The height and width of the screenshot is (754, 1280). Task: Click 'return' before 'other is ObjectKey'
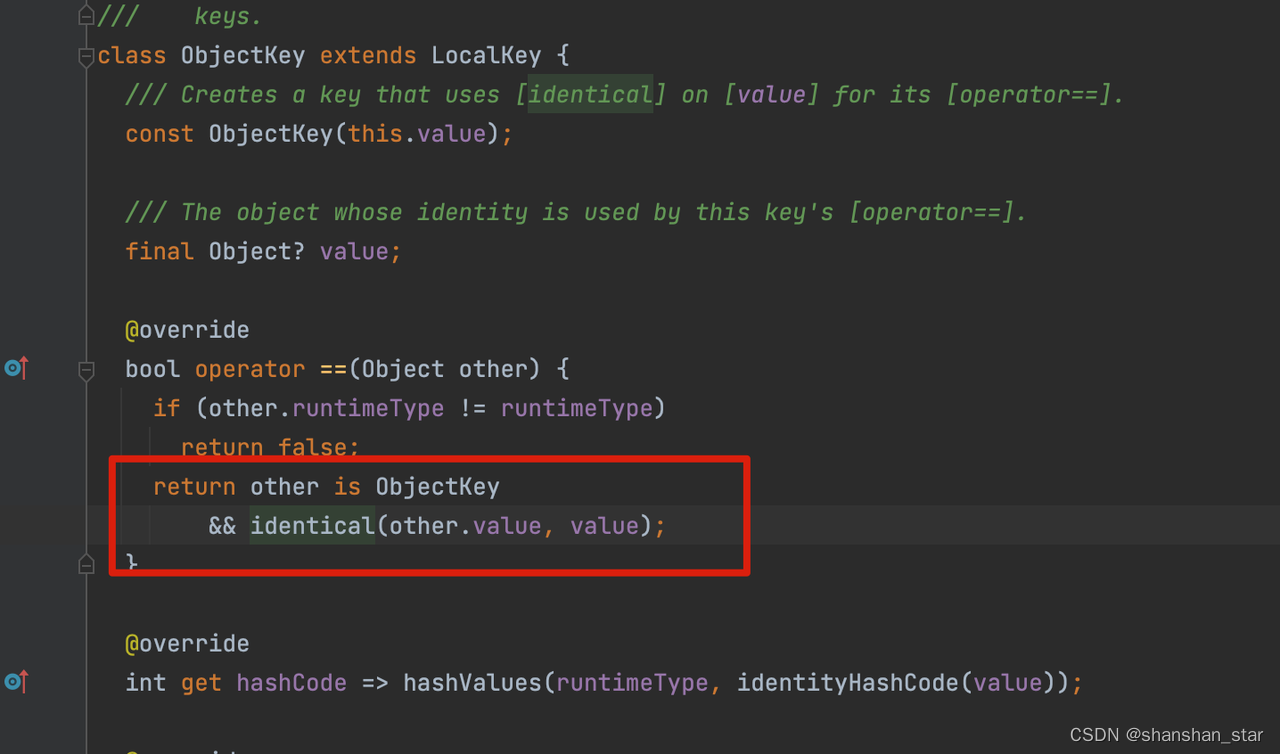point(194,487)
